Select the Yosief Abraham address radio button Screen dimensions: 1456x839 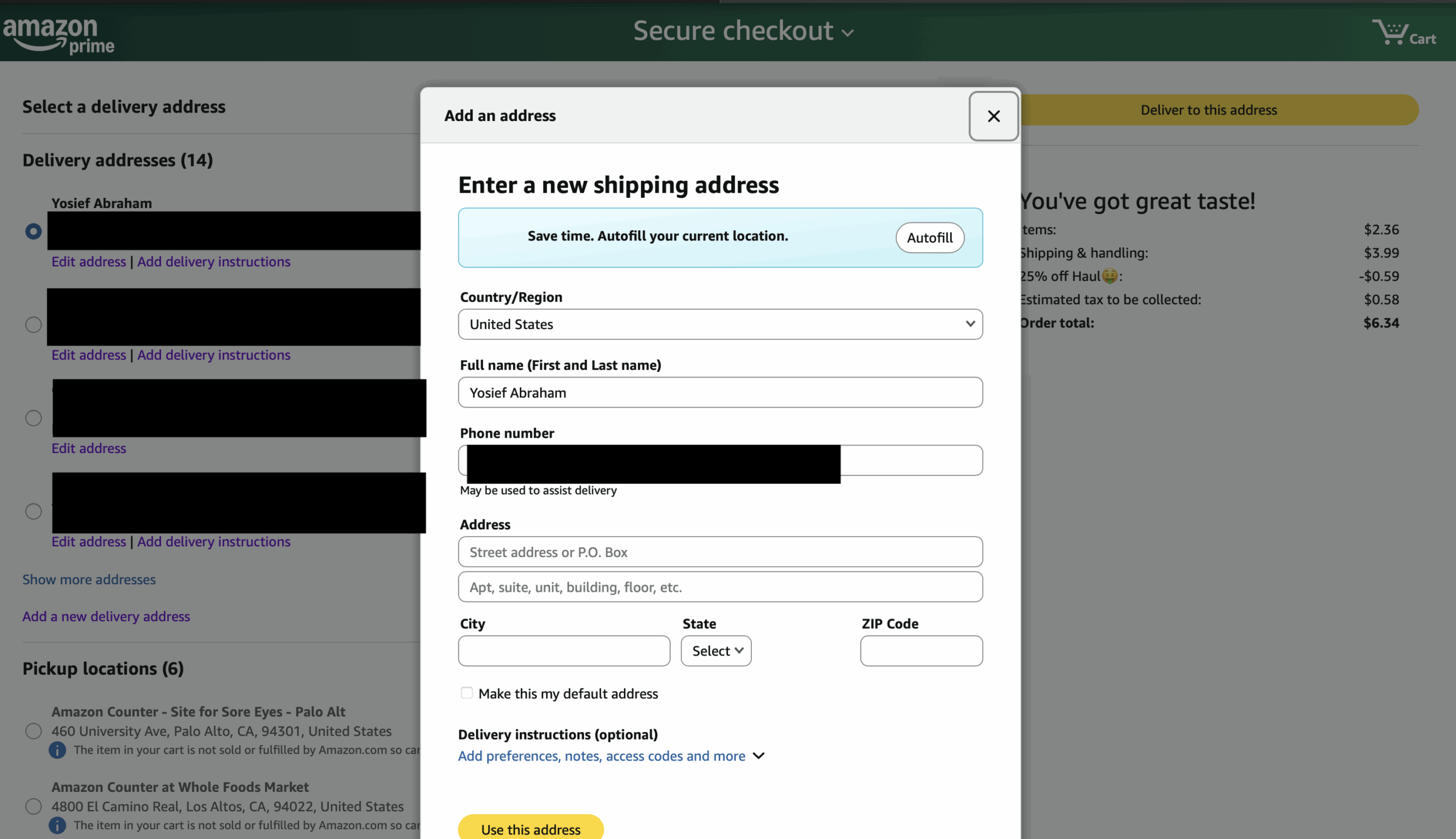pos(34,231)
